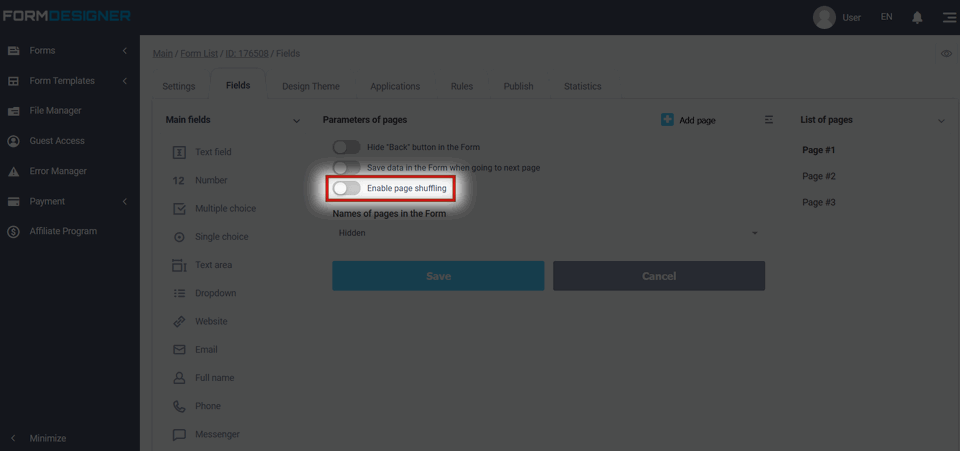The width and height of the screenshot is (960, 451).
Task: Click the Add page plus icon
Action: [x=667, y=120]
